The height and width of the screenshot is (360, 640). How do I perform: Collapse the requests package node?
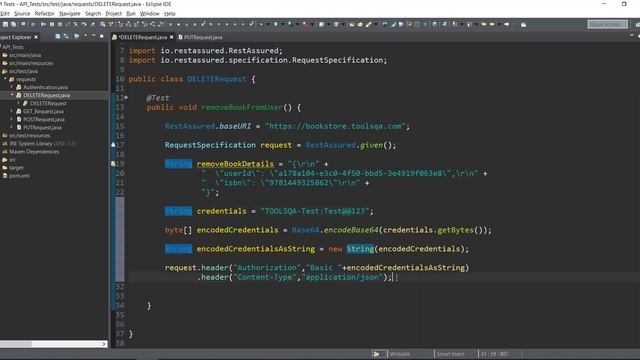click(5, 79)
